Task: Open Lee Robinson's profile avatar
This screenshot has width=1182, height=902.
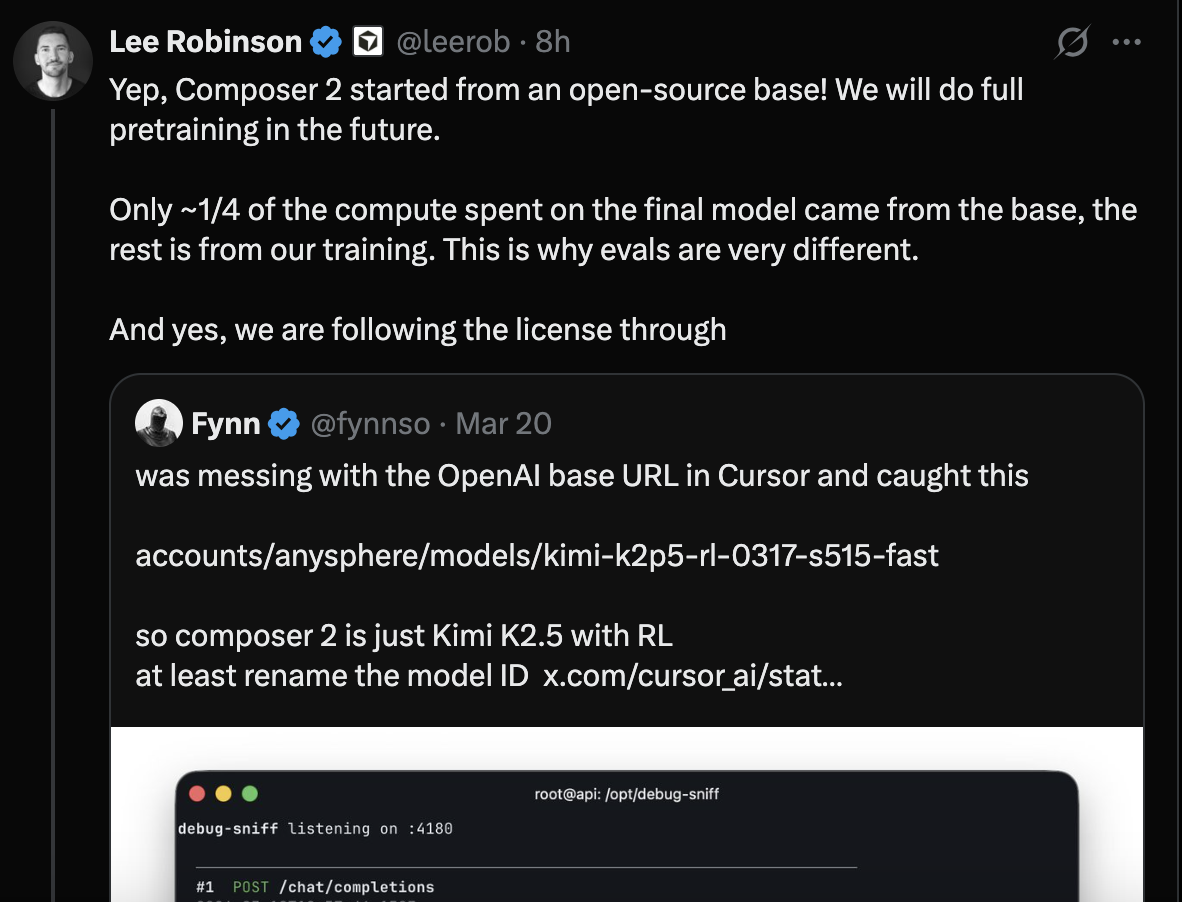Action: [53, 60]
